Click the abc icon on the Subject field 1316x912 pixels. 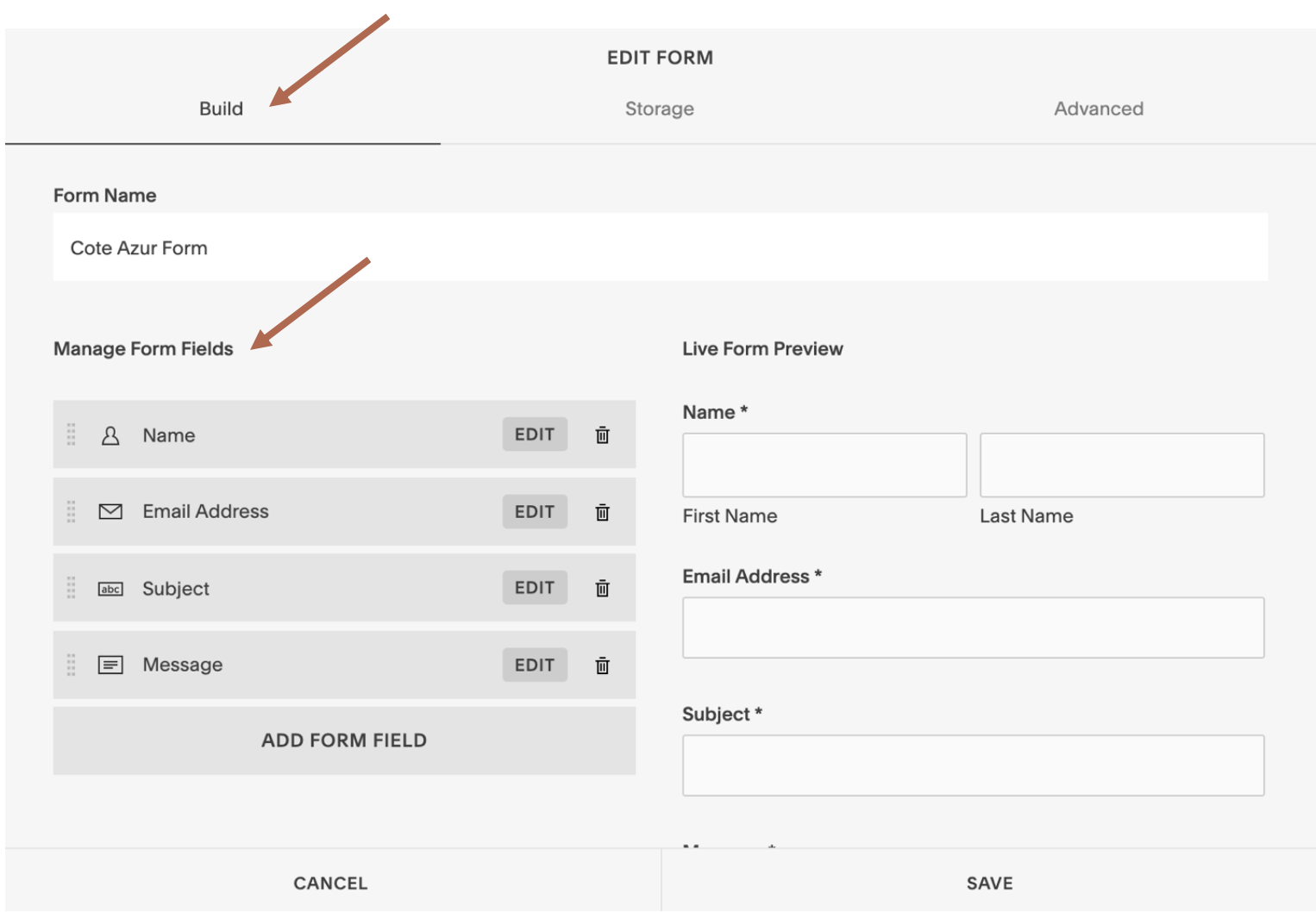(x=110, y=588)
